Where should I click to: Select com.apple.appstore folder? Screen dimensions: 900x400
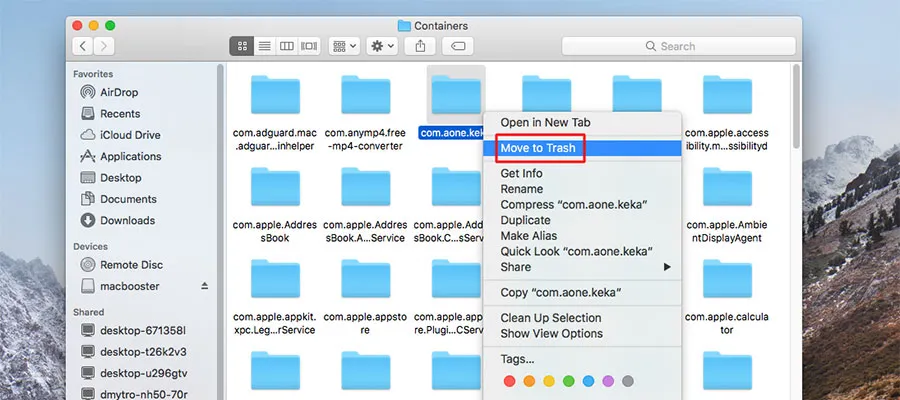coord(366,278)
